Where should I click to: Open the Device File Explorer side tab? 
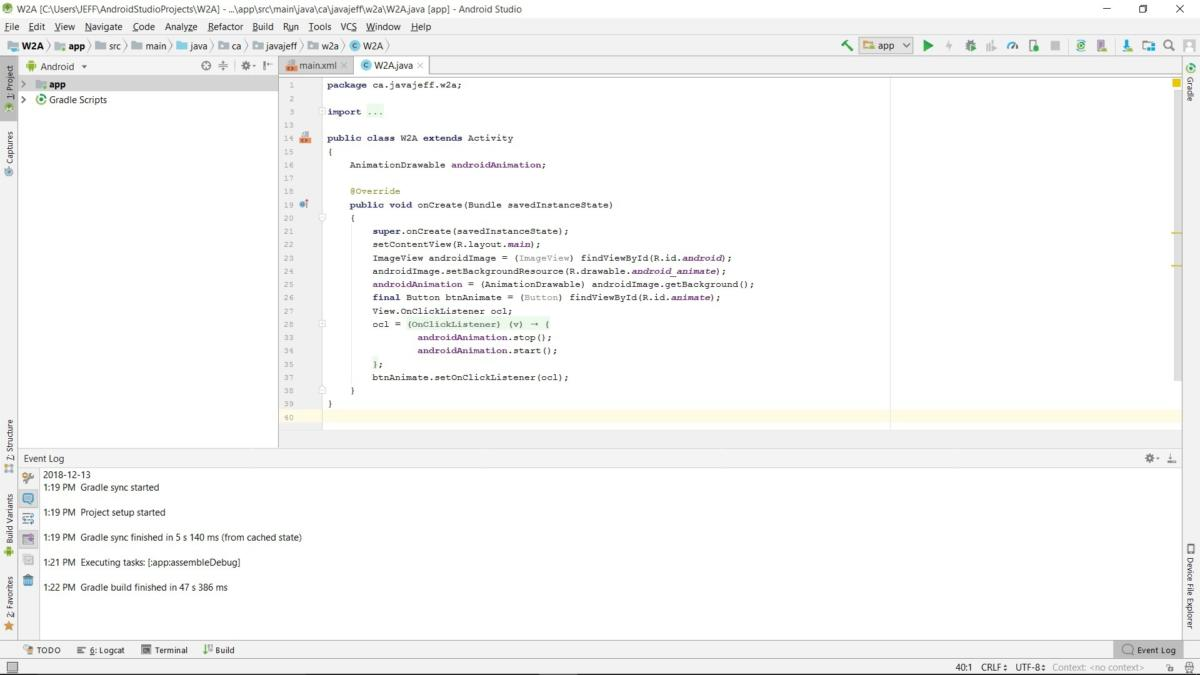click(1191, 586)
